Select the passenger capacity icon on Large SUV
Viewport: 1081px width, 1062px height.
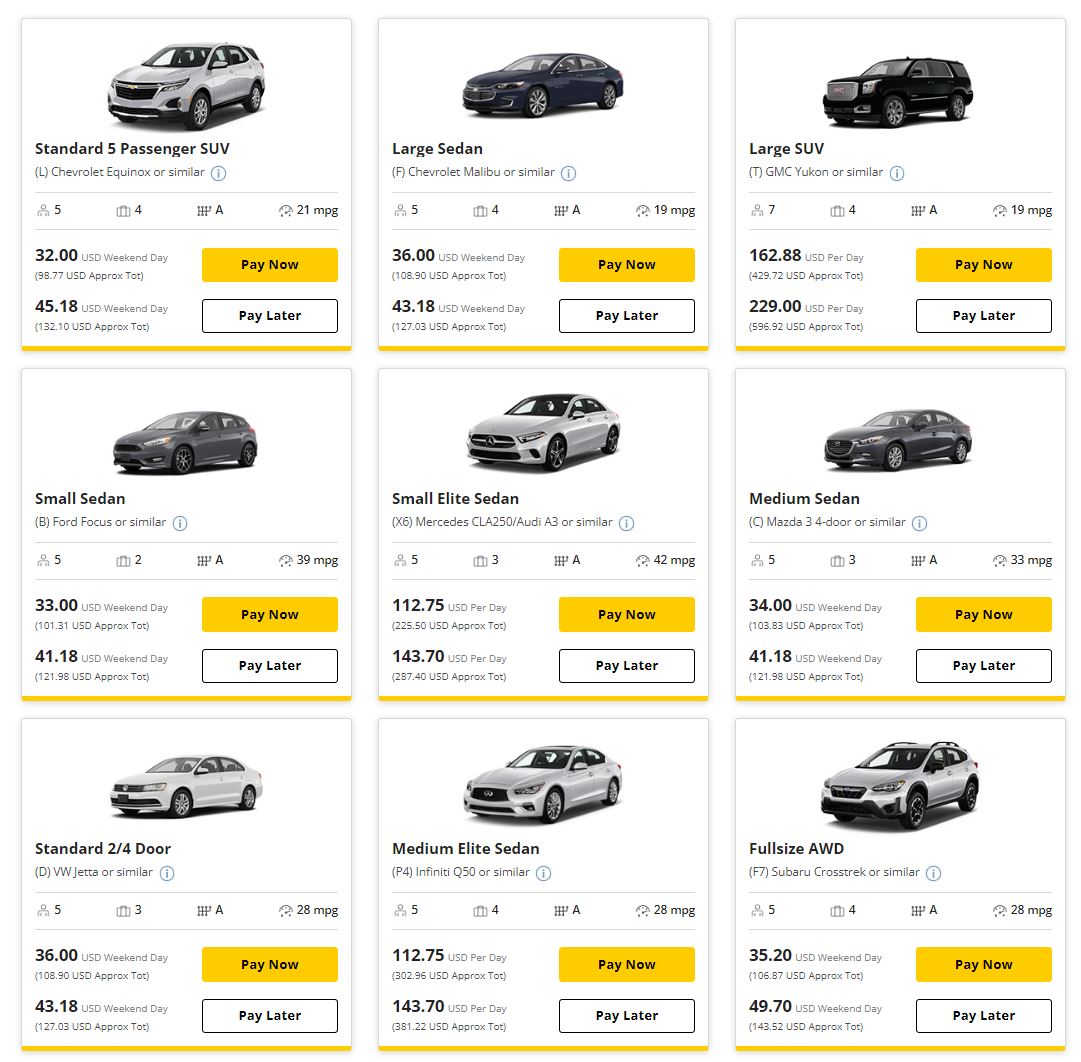coord(759,210)
